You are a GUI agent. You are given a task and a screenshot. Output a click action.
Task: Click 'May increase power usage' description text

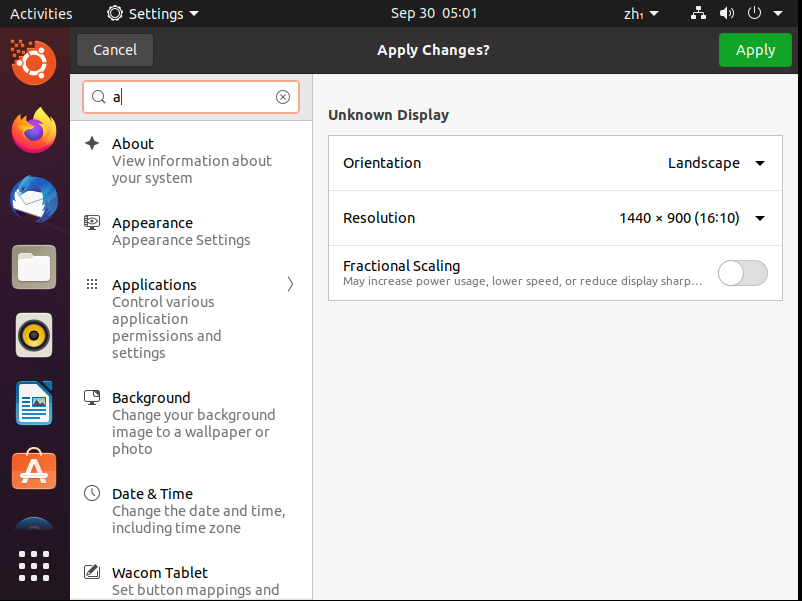(x=522, y=281)
